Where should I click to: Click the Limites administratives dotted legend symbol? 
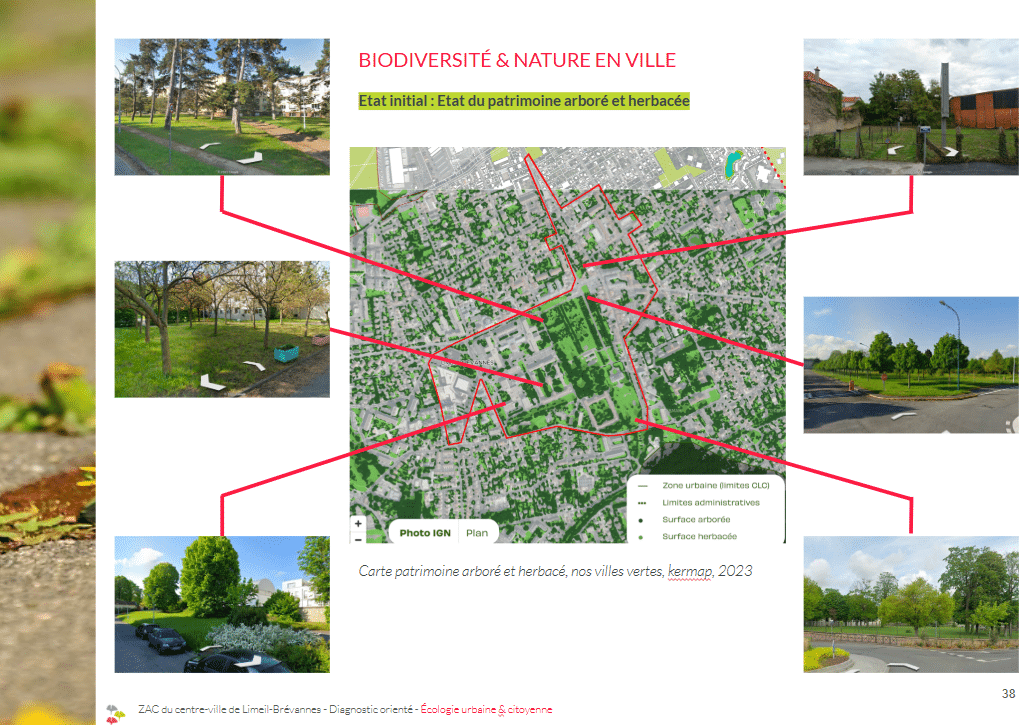click(x=641, y=503)
